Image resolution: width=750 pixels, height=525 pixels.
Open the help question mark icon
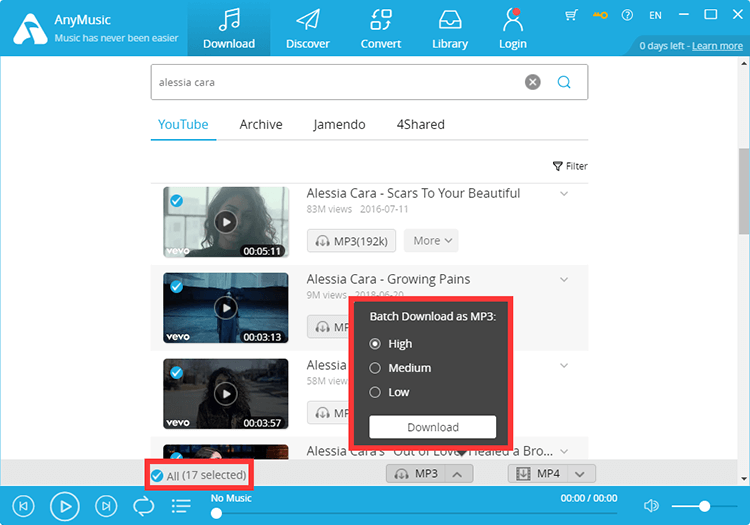[x=627, y=15]
